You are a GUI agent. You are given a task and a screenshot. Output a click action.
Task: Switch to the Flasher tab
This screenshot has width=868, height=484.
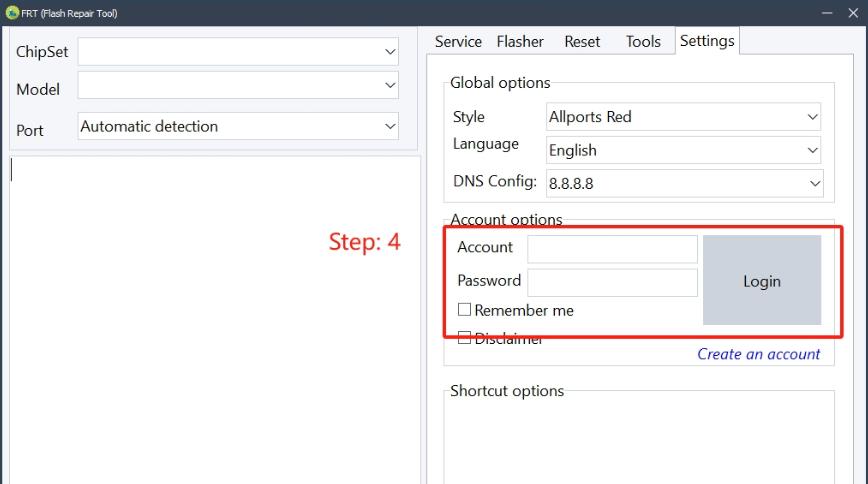[x=520, y=42]
